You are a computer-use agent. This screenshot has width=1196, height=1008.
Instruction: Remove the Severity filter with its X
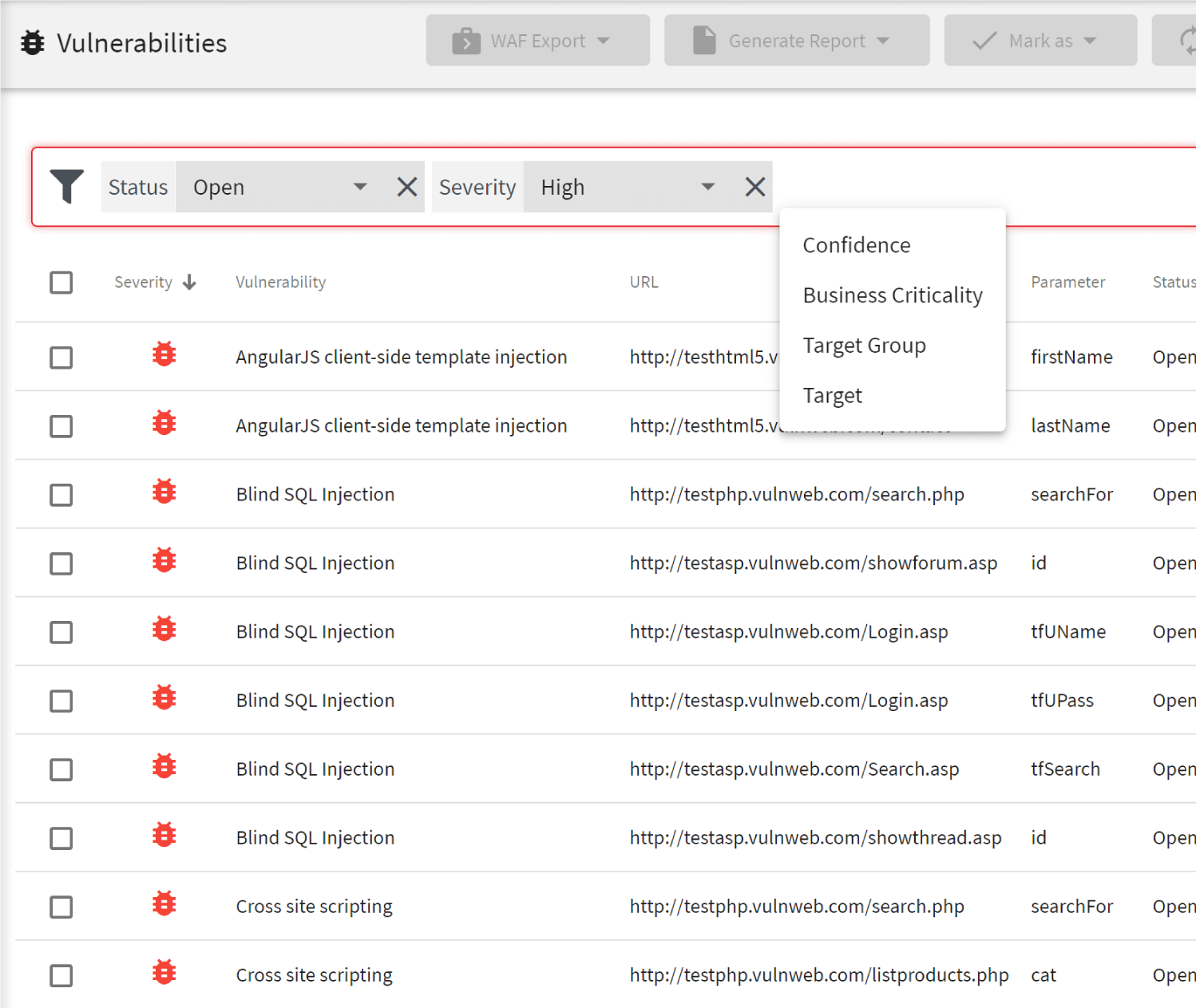[754, 187]
